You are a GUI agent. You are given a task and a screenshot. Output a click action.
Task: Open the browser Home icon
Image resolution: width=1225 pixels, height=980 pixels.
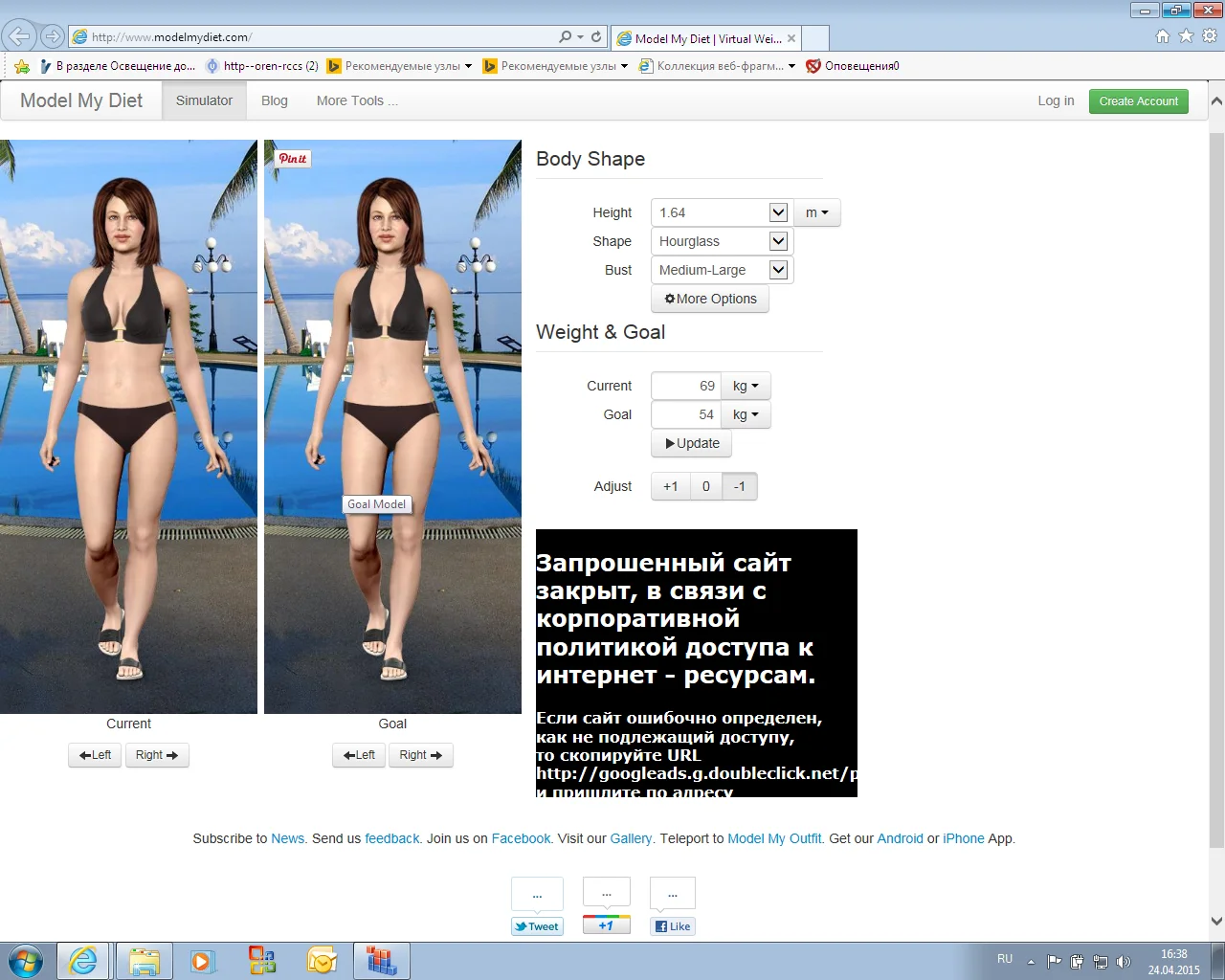pos(1163,36)
